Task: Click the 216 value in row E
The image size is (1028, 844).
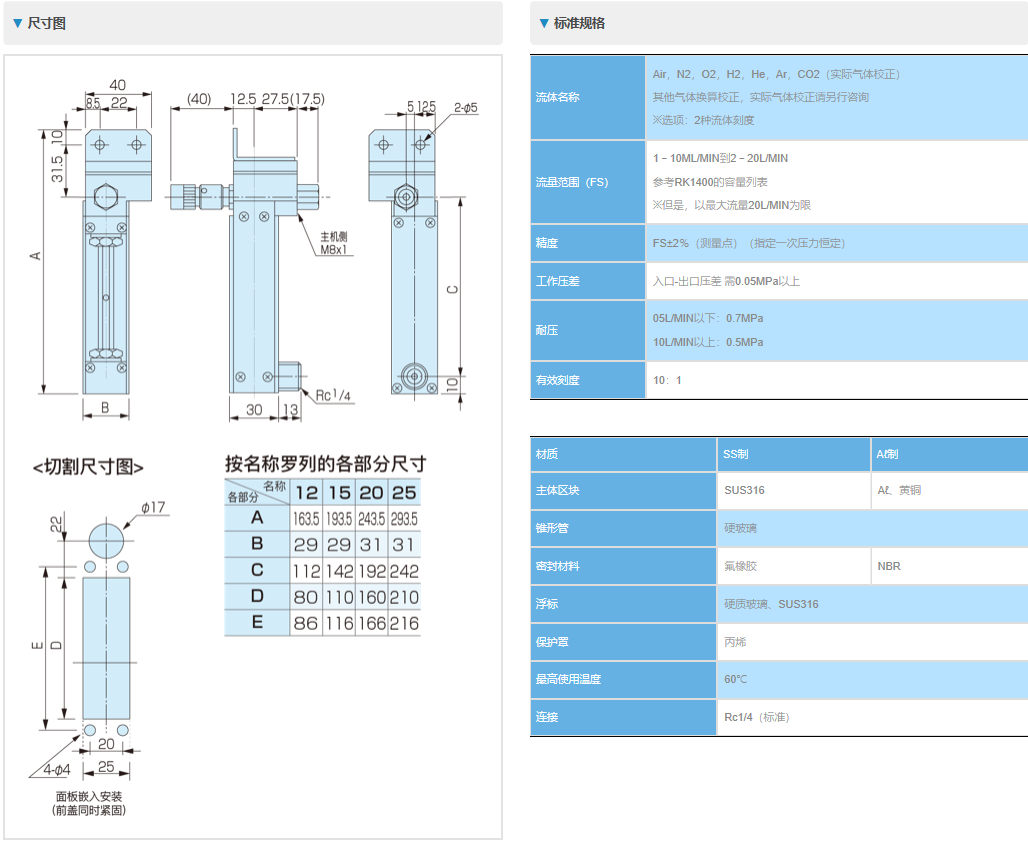Action: [404, 624]
